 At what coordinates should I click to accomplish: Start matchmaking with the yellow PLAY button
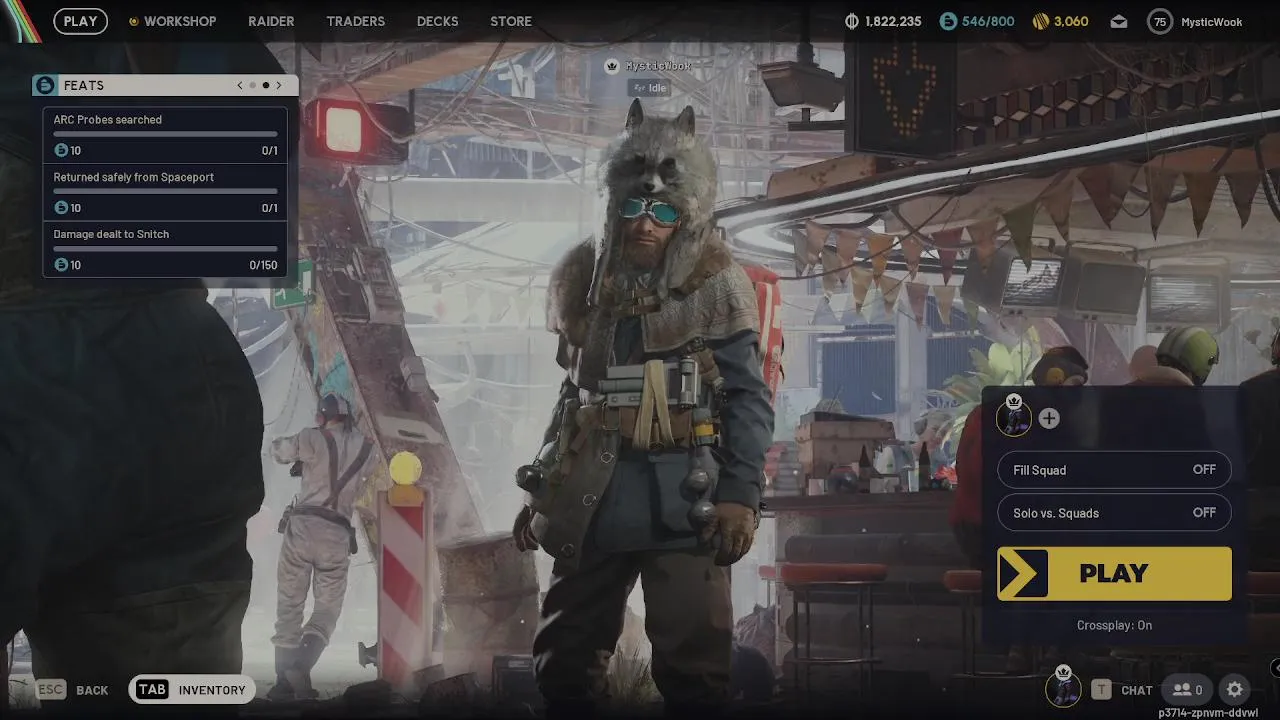[1114, 573]
